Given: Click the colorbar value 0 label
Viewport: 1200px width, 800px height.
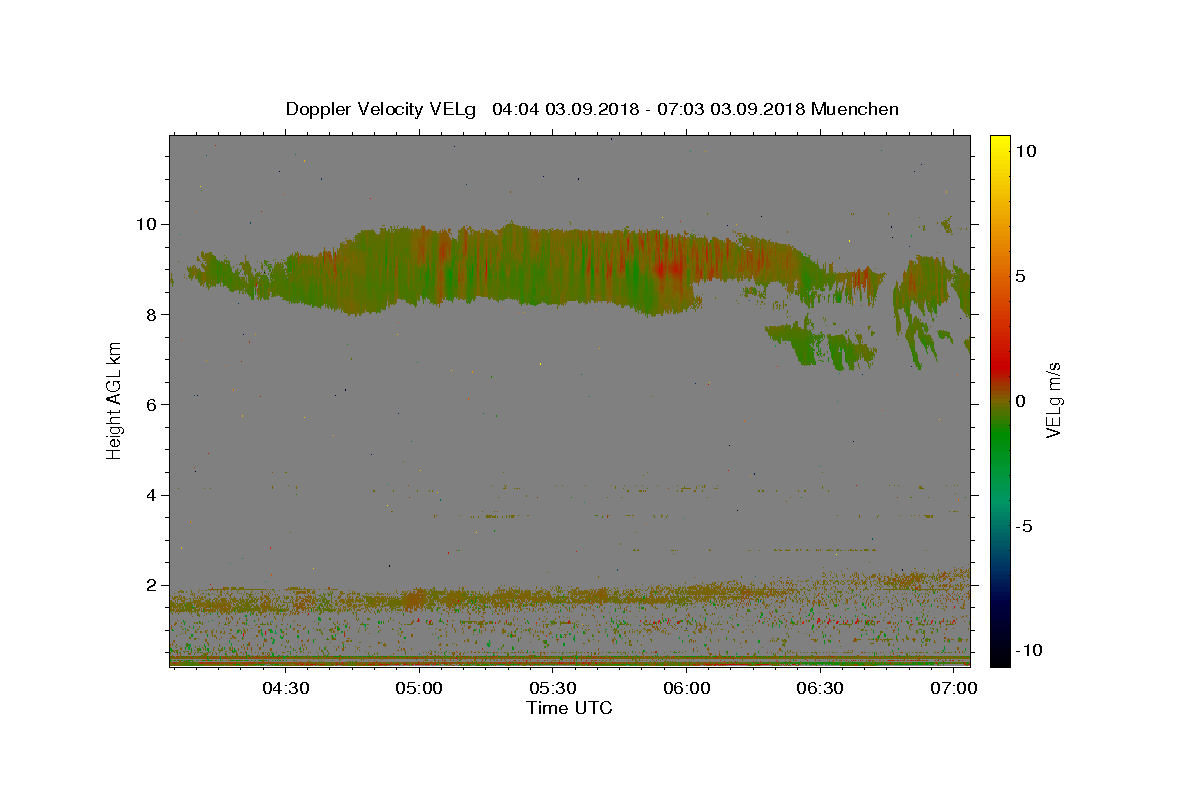Looking at the screenshot, I should (1020, 401).
